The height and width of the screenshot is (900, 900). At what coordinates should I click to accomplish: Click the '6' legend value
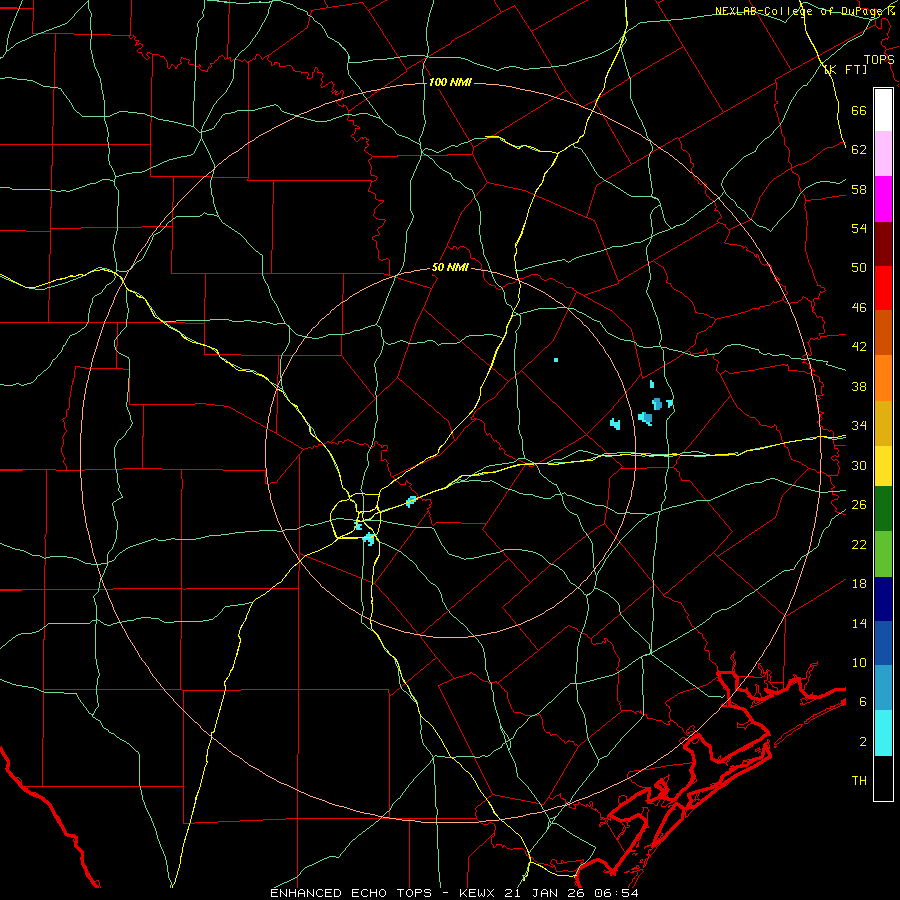[863, 702]
